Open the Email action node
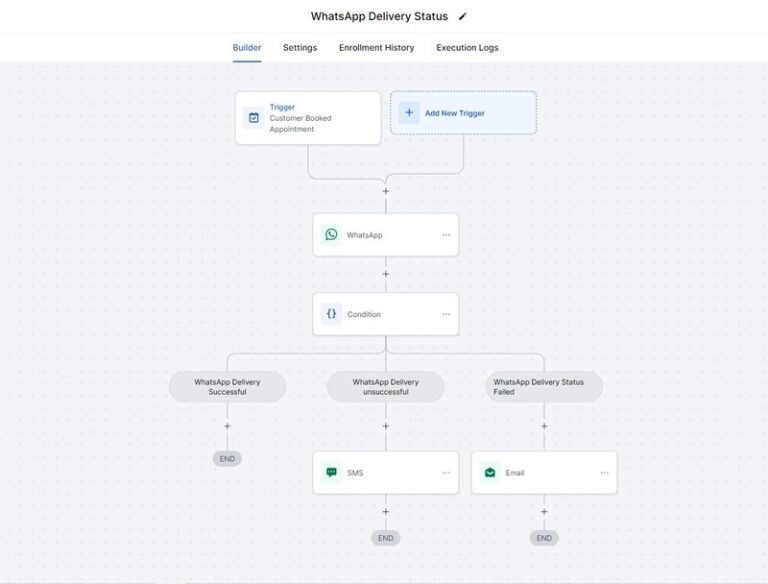The height and width of the screenshot is (584, 768). [544, 473]
